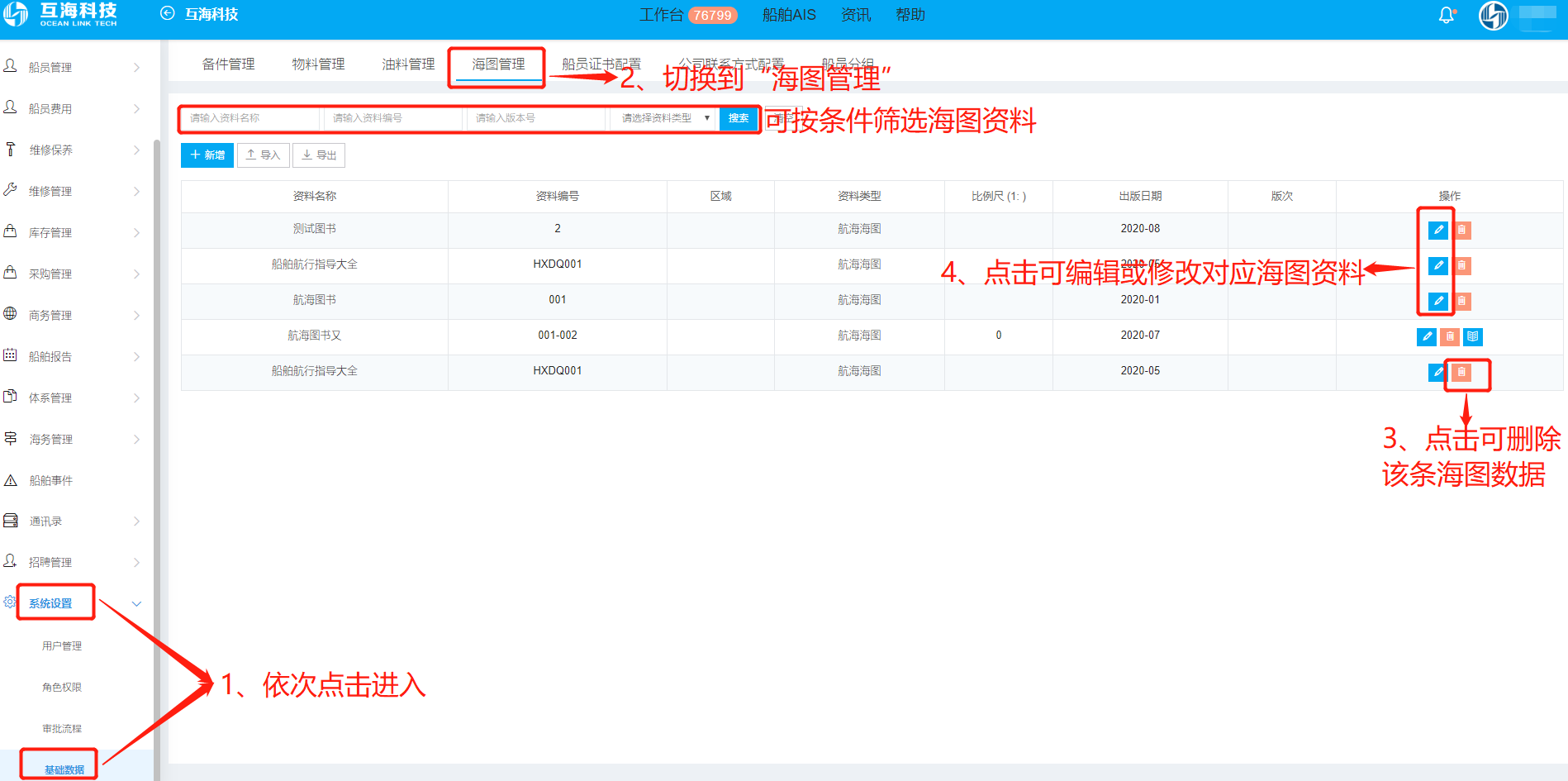Screen dimensions: 1568x781
Task: Select the 海图管理 tab
Action: (498, 64)
